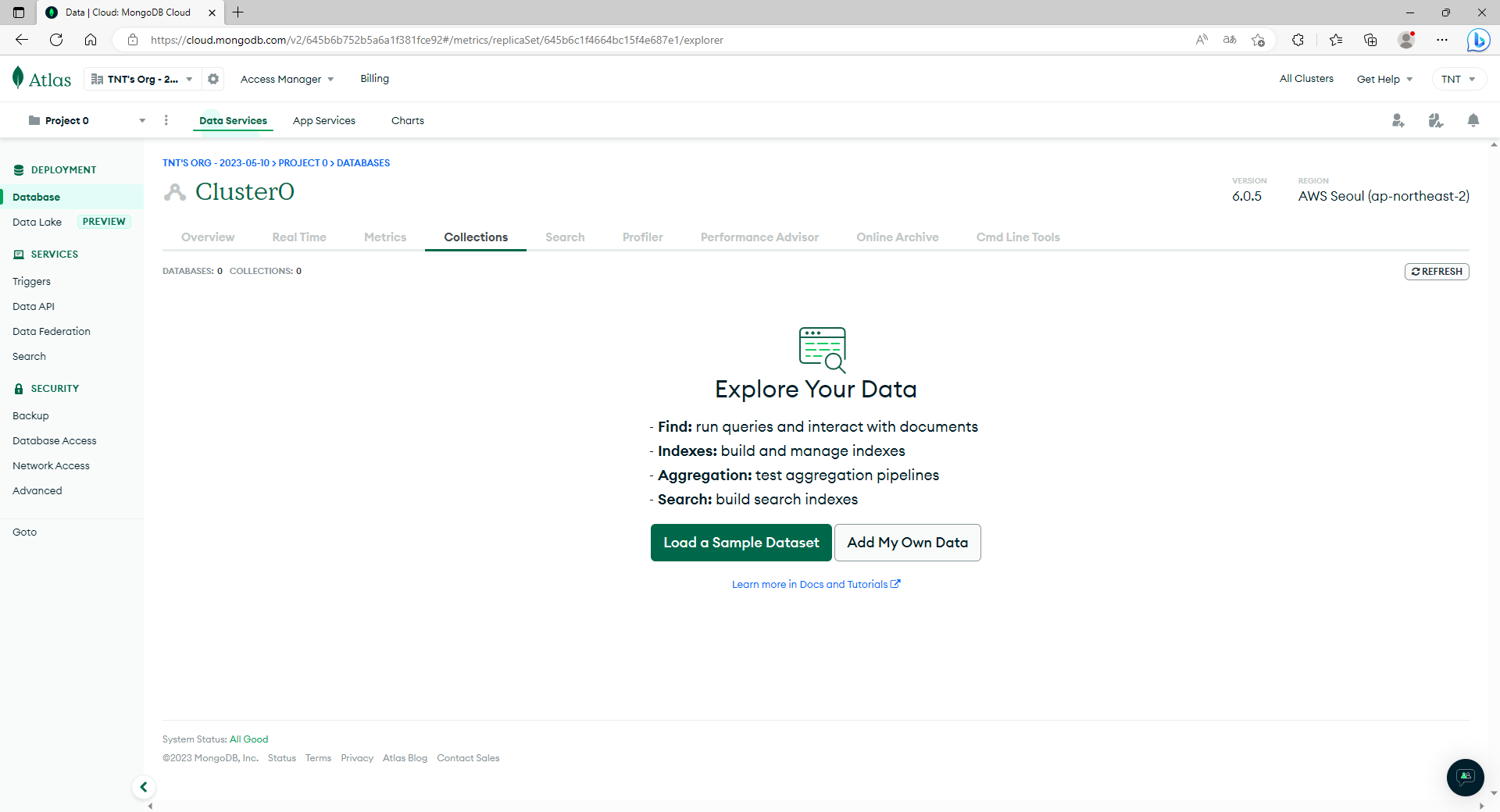Go to browser home page
Screen dimensions: 1500x812
[91, 40]
